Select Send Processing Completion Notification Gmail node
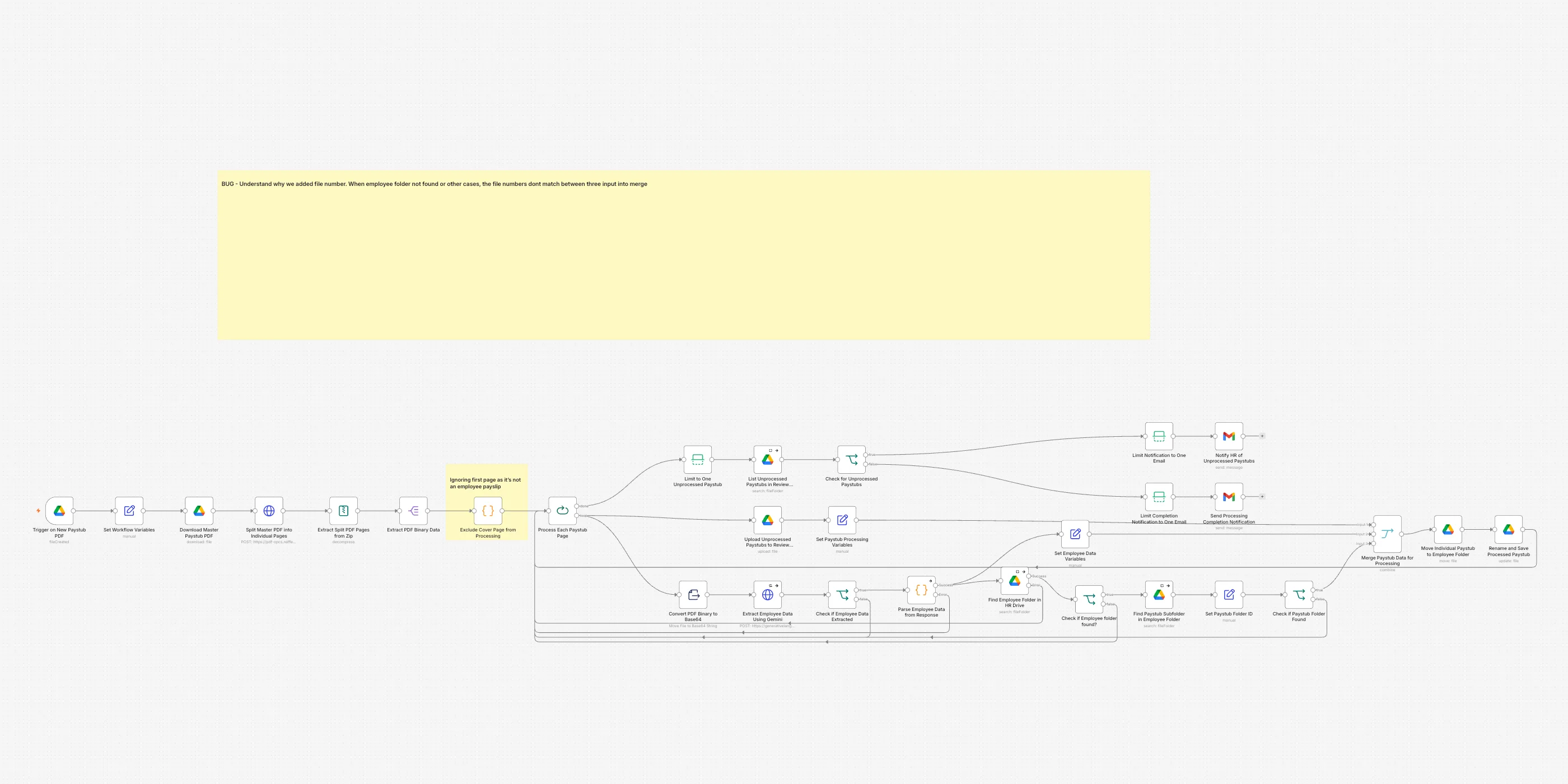The height and width of the screenshot is (784, 1568). tap(1229, 497)
